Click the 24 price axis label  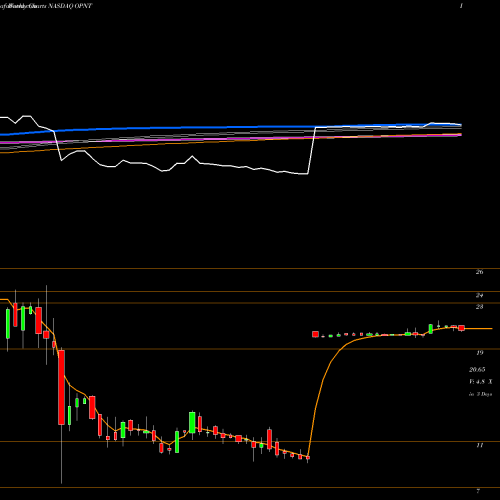tap(479, 295)
